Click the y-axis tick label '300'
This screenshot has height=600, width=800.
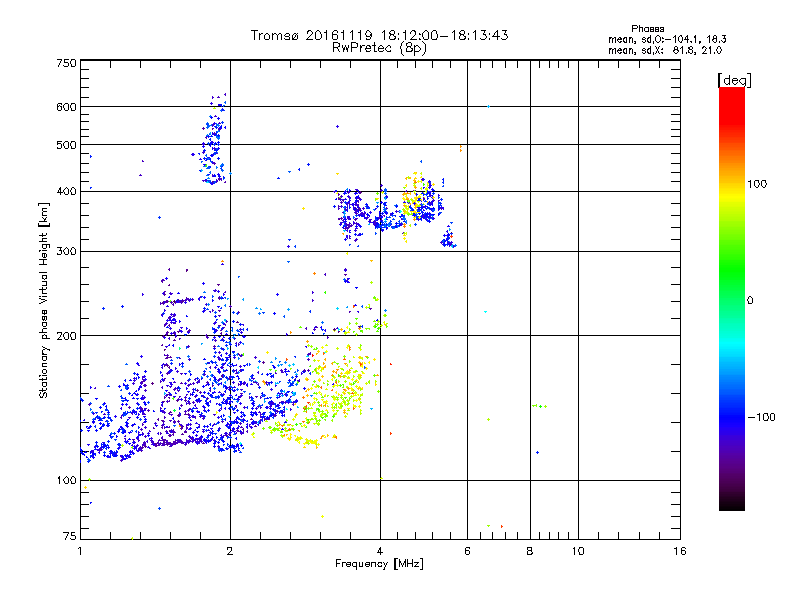click(x=66, y=252)
